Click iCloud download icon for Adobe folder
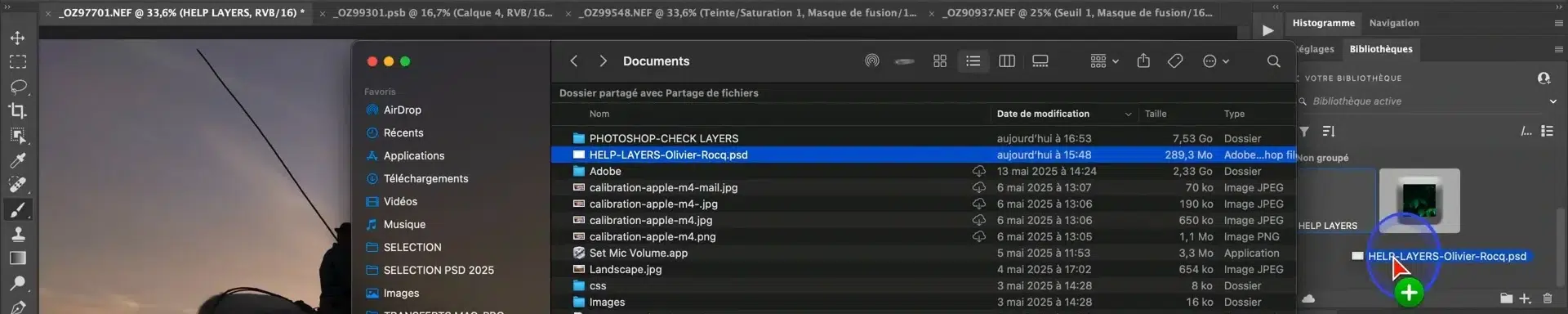This screenshot has height=314, width=1568. tap(978, 171)
